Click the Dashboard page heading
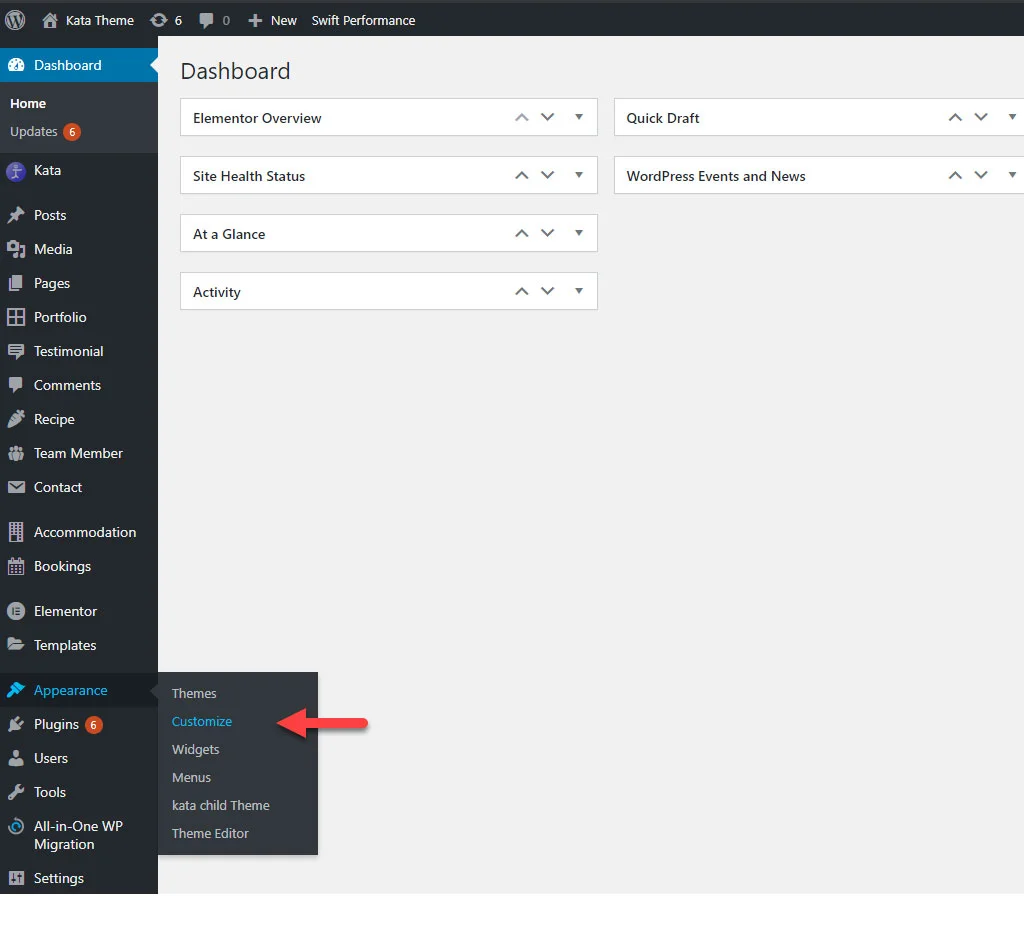 point(235,71)
